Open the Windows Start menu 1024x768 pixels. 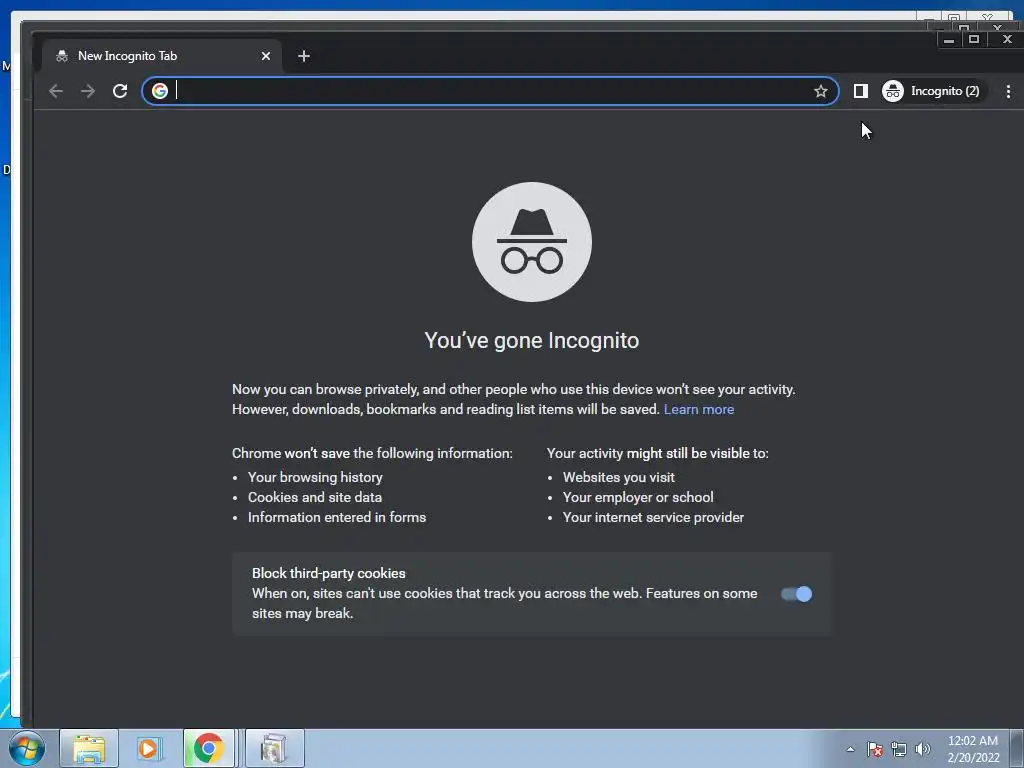tap(27, 748)
